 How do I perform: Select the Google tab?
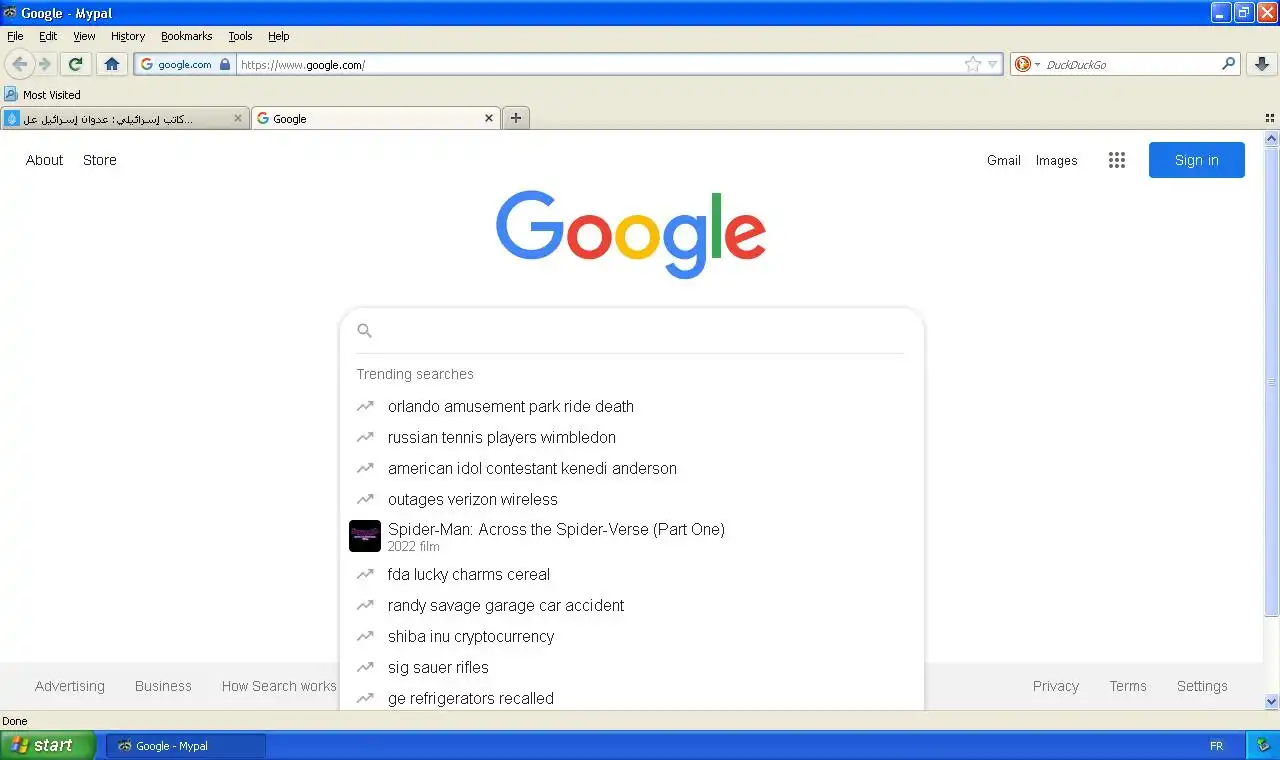click(x=376, y=118)
